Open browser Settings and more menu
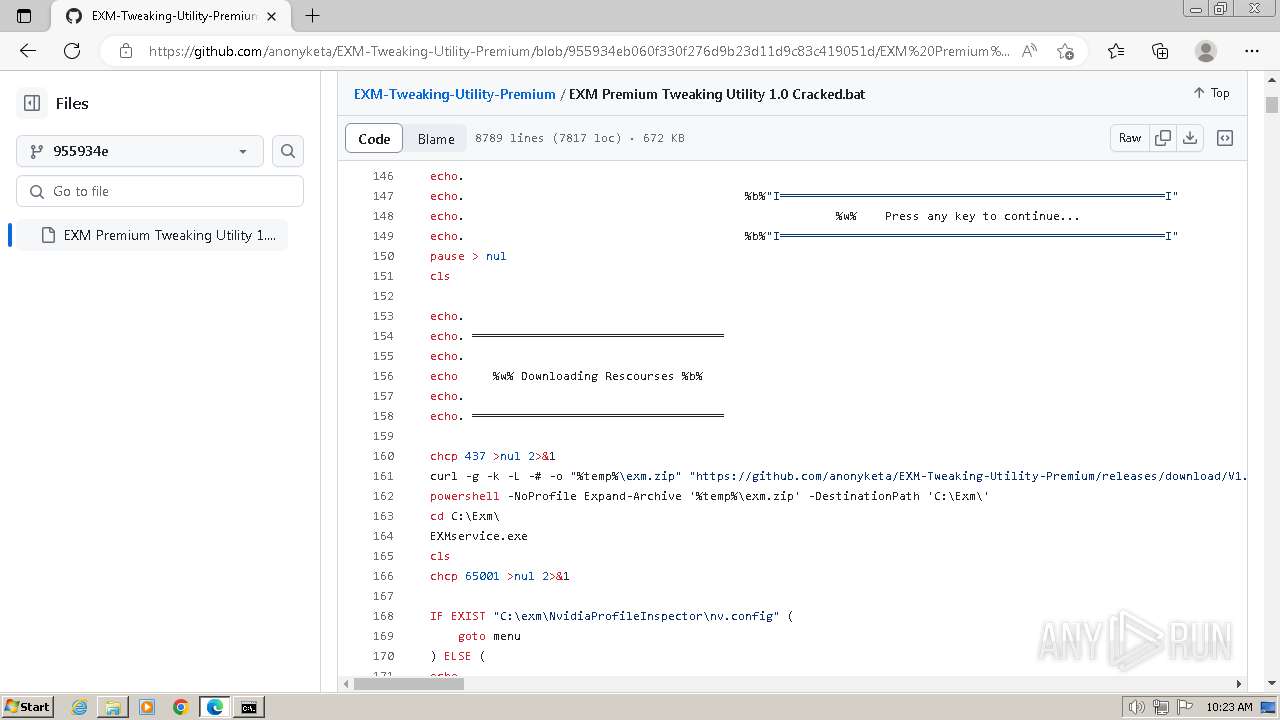 click(x=1252, y=51)
